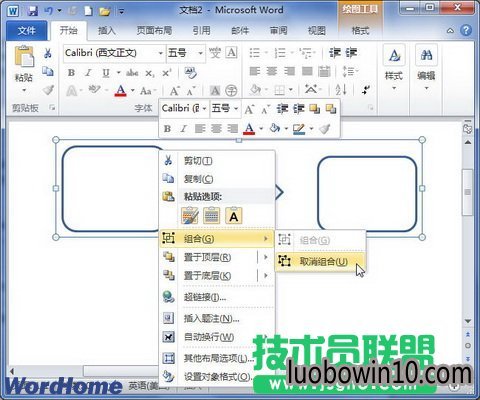Click the Copy icon in the clipboard group

point(48,71)
